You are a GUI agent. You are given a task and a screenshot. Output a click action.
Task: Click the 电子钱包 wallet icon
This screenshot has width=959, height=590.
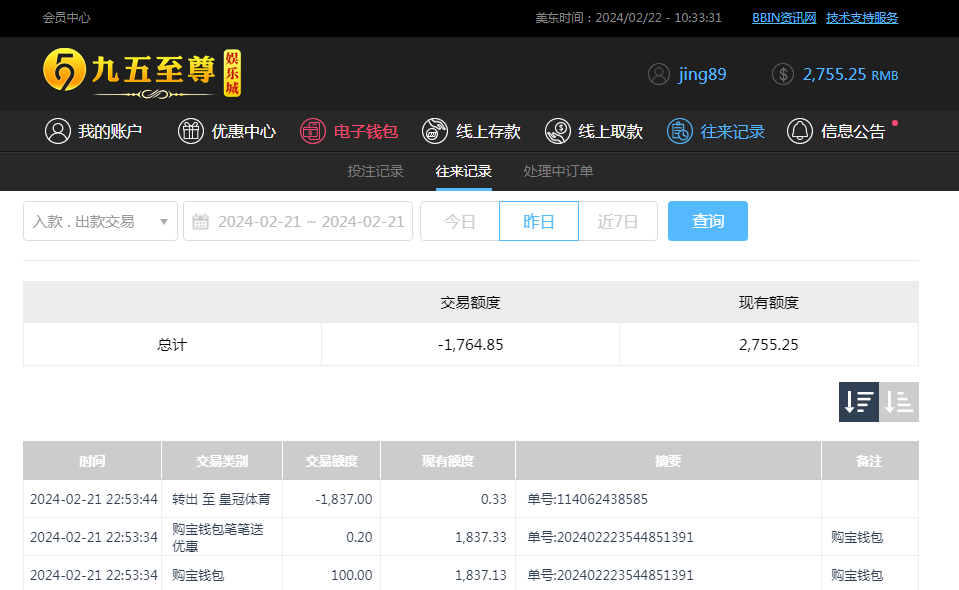(x=313, y=131)
